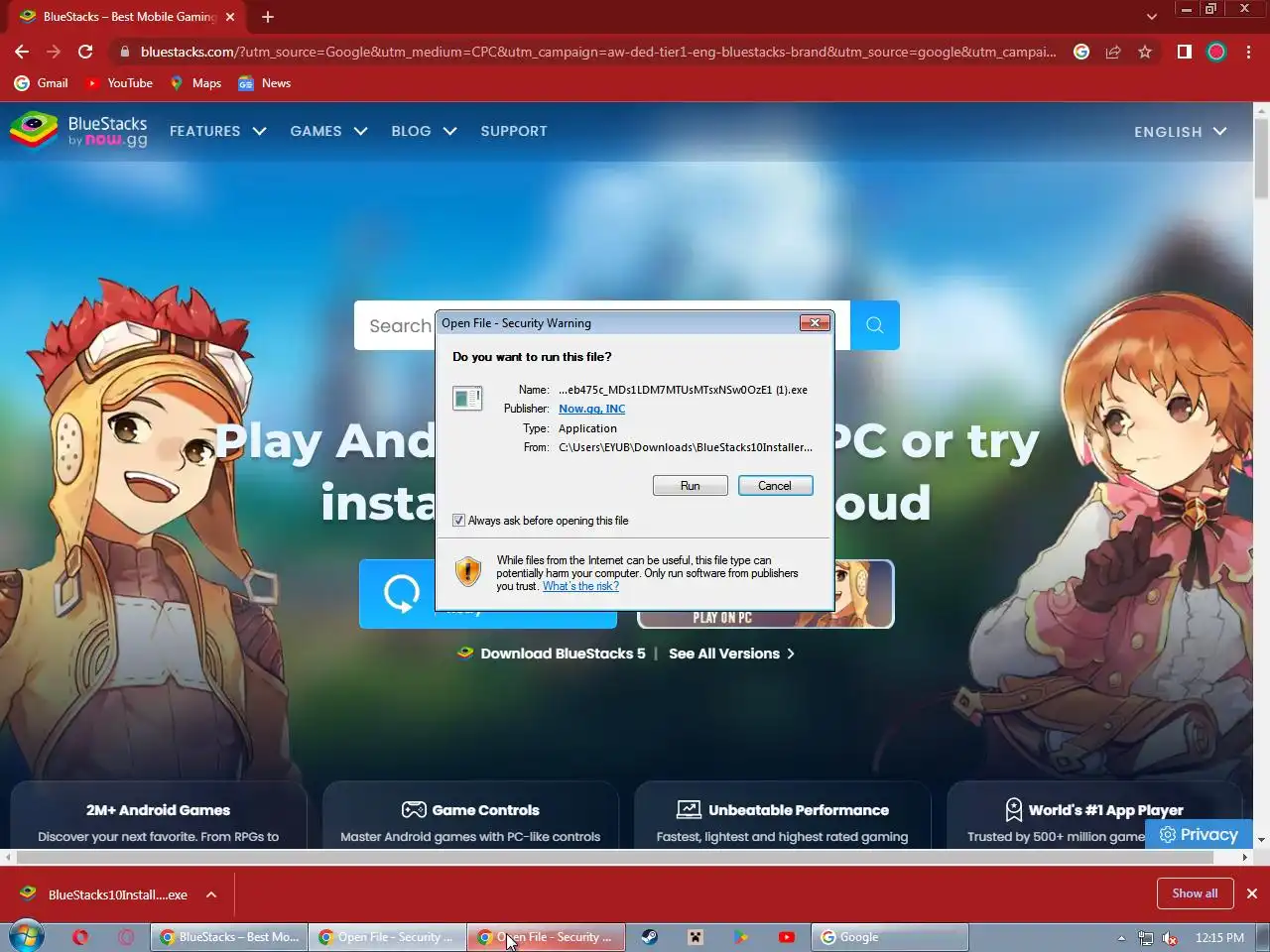The width and height of the screenshot is (1270, 952).
Task: Reload the BlueStacks page
Action: tap(85, 52)
